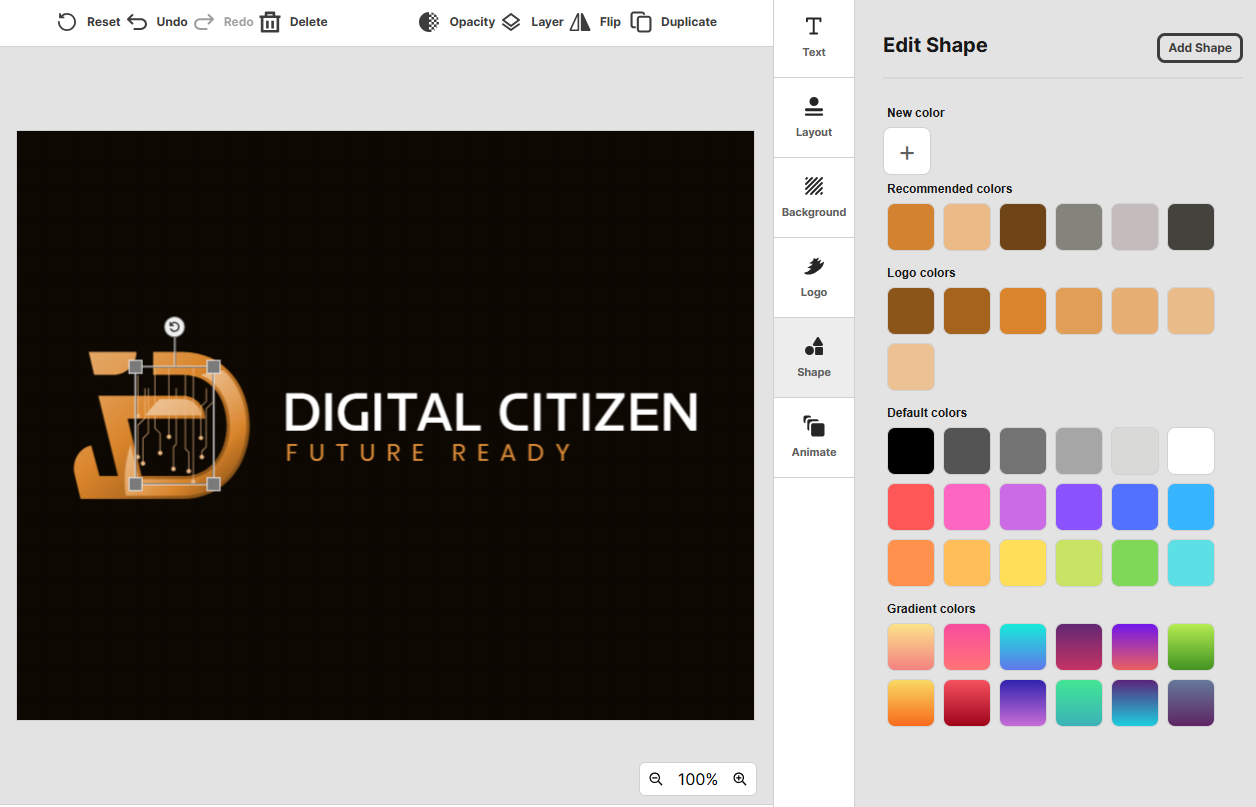Viewport: 1256px width, 807px height.
Task: Choose the turquoise default color
Action: tap(1191, 563)
